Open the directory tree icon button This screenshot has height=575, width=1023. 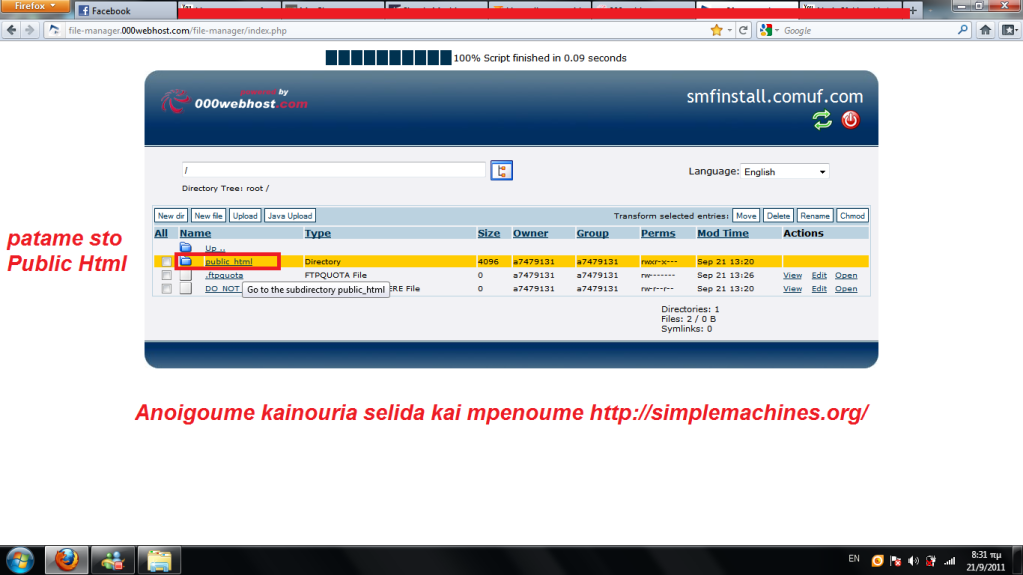click(x=502, y=171)
